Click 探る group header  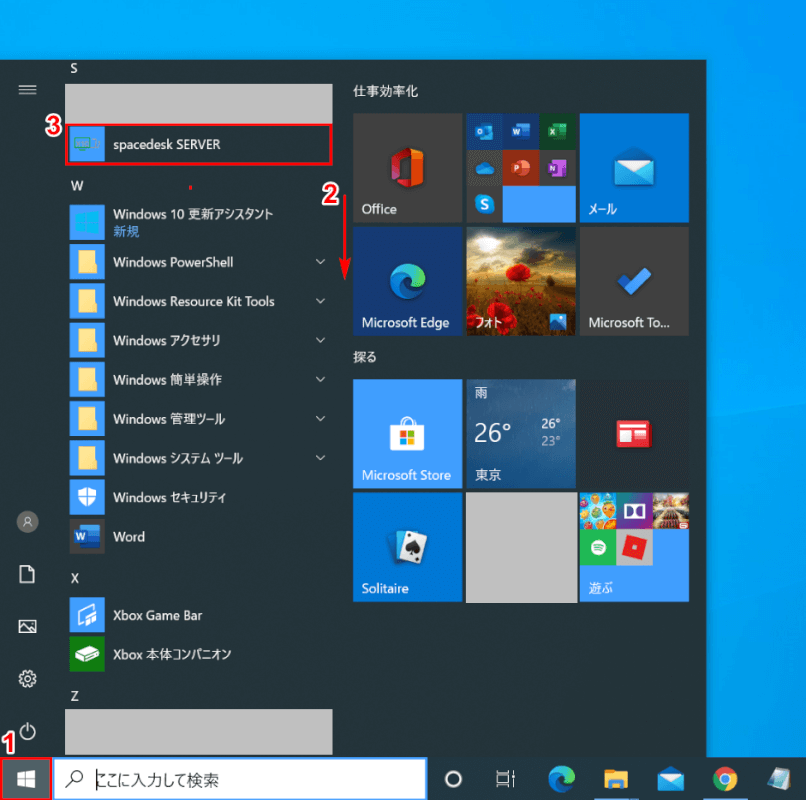click(364, 357)
